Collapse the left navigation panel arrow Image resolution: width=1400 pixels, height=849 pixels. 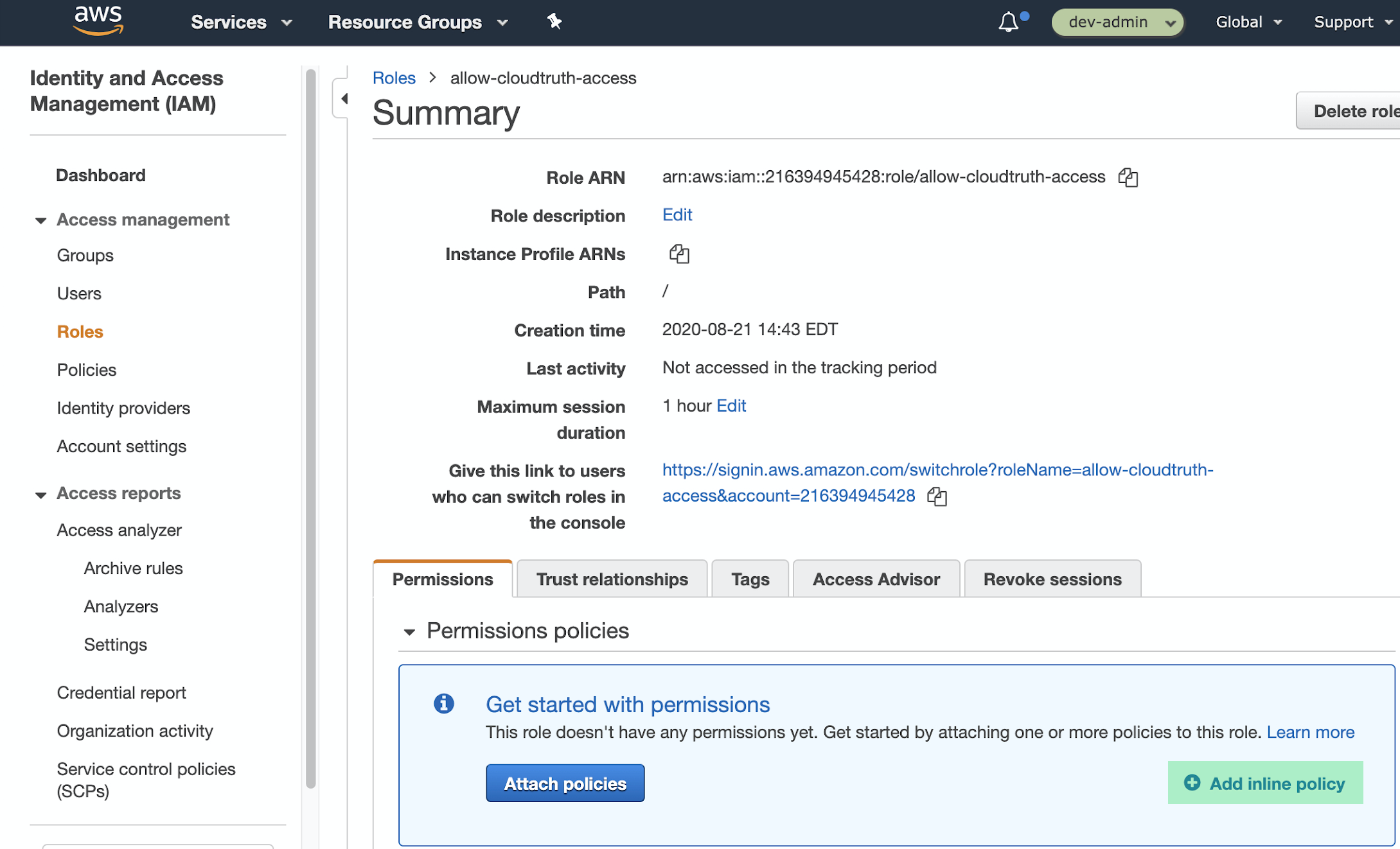pyautogui.click(x=344, y=99)
